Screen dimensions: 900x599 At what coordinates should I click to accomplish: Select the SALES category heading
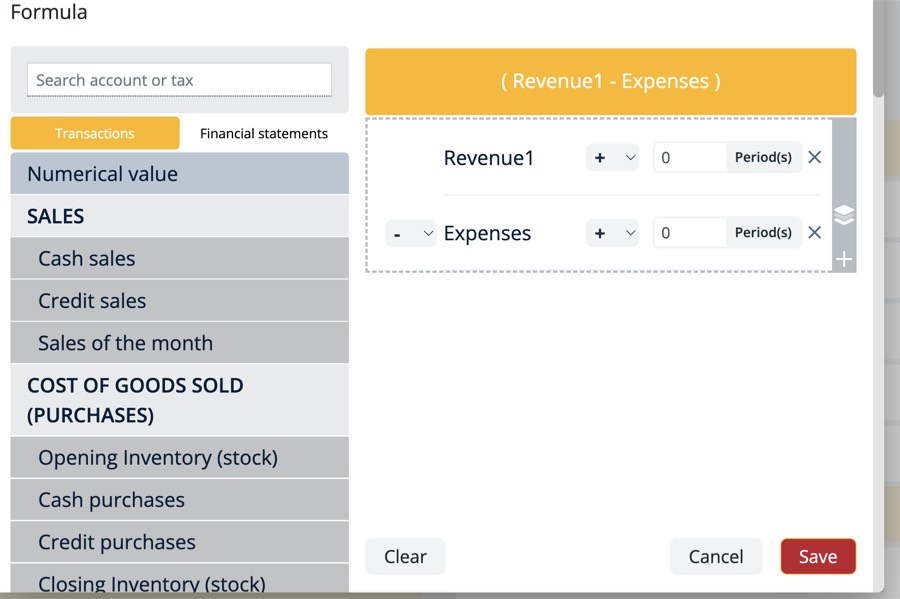tap(180, 216)
